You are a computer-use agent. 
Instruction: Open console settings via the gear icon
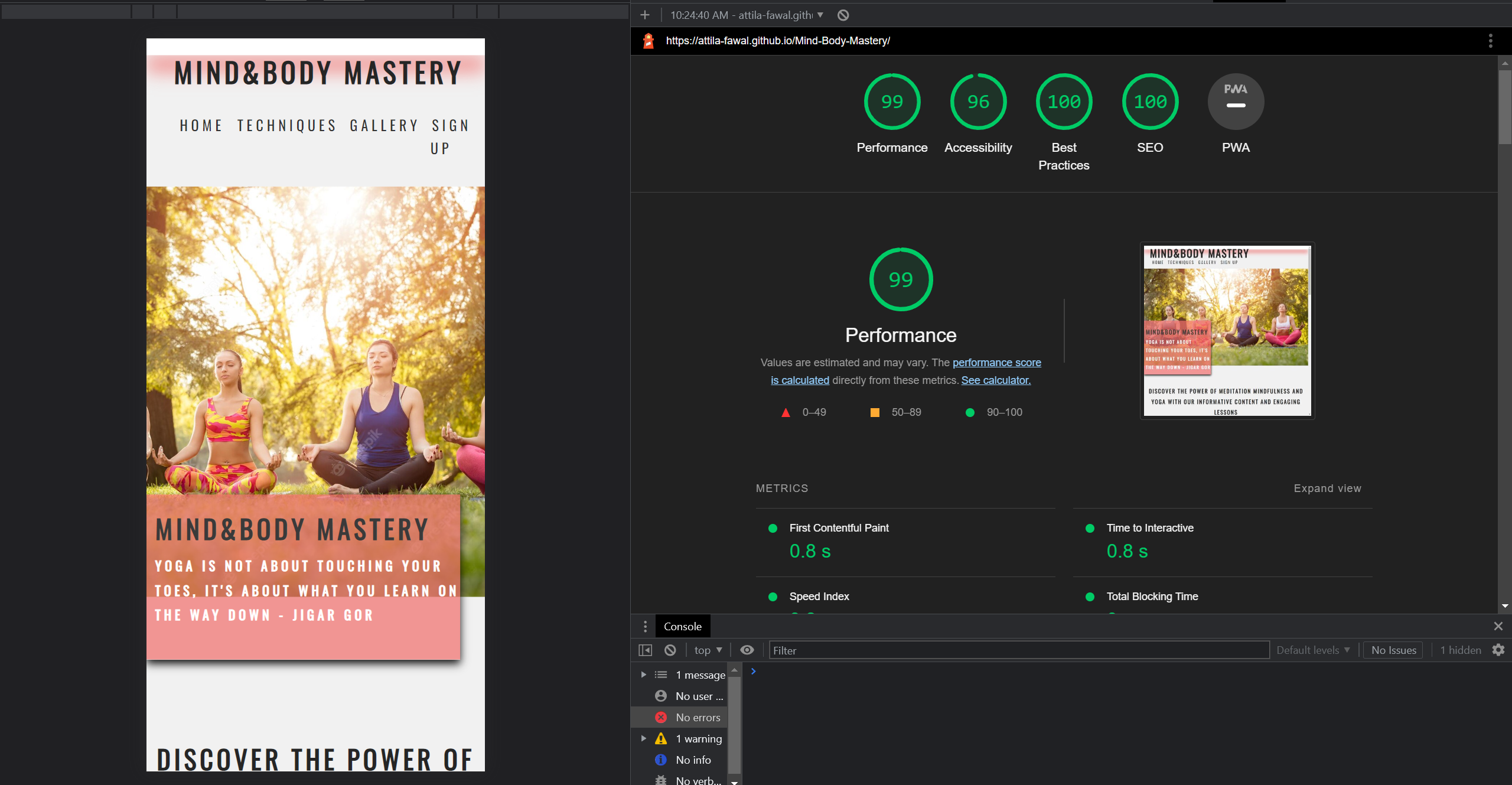1498,650
